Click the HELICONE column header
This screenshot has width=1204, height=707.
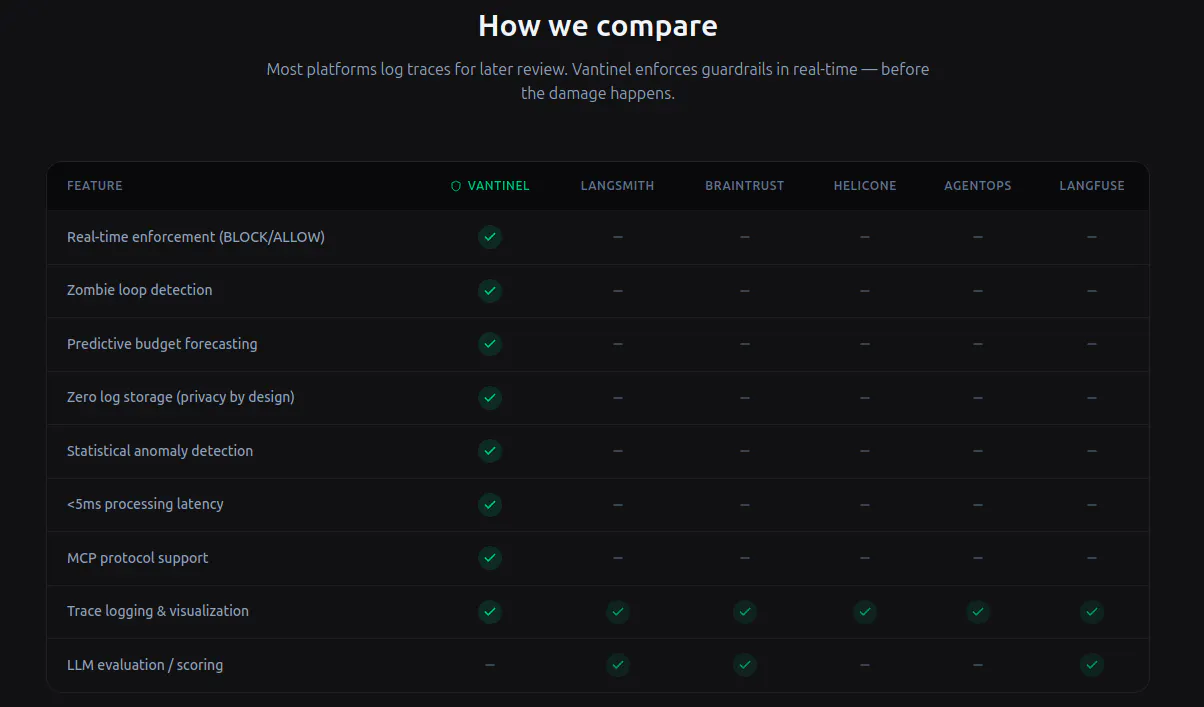865,186
